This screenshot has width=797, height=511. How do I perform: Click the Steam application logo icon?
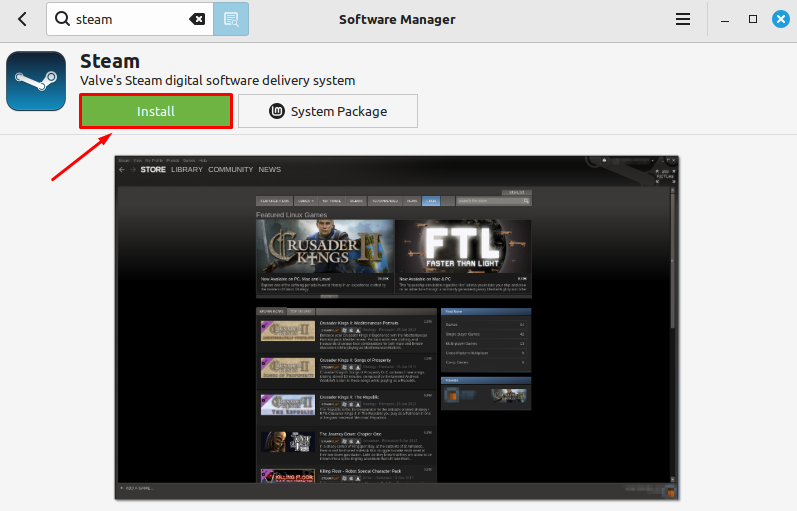(x=36, y=81)
